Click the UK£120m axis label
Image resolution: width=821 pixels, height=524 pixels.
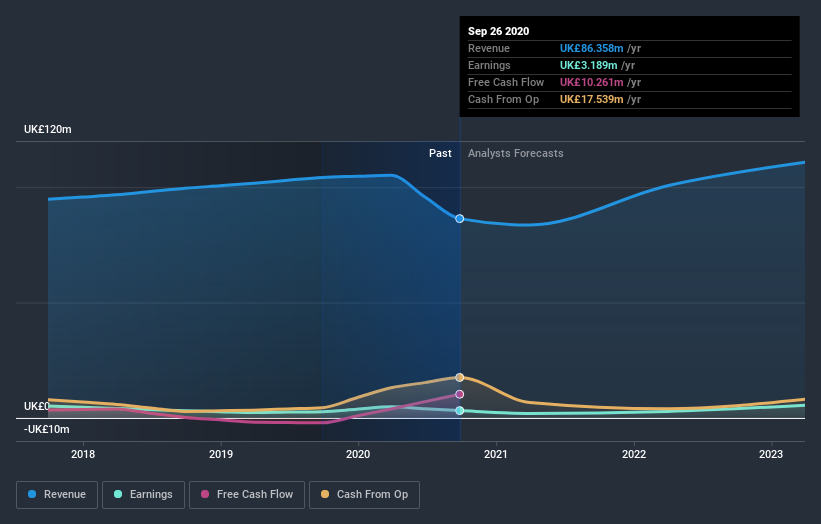click(x=48, y=129)
